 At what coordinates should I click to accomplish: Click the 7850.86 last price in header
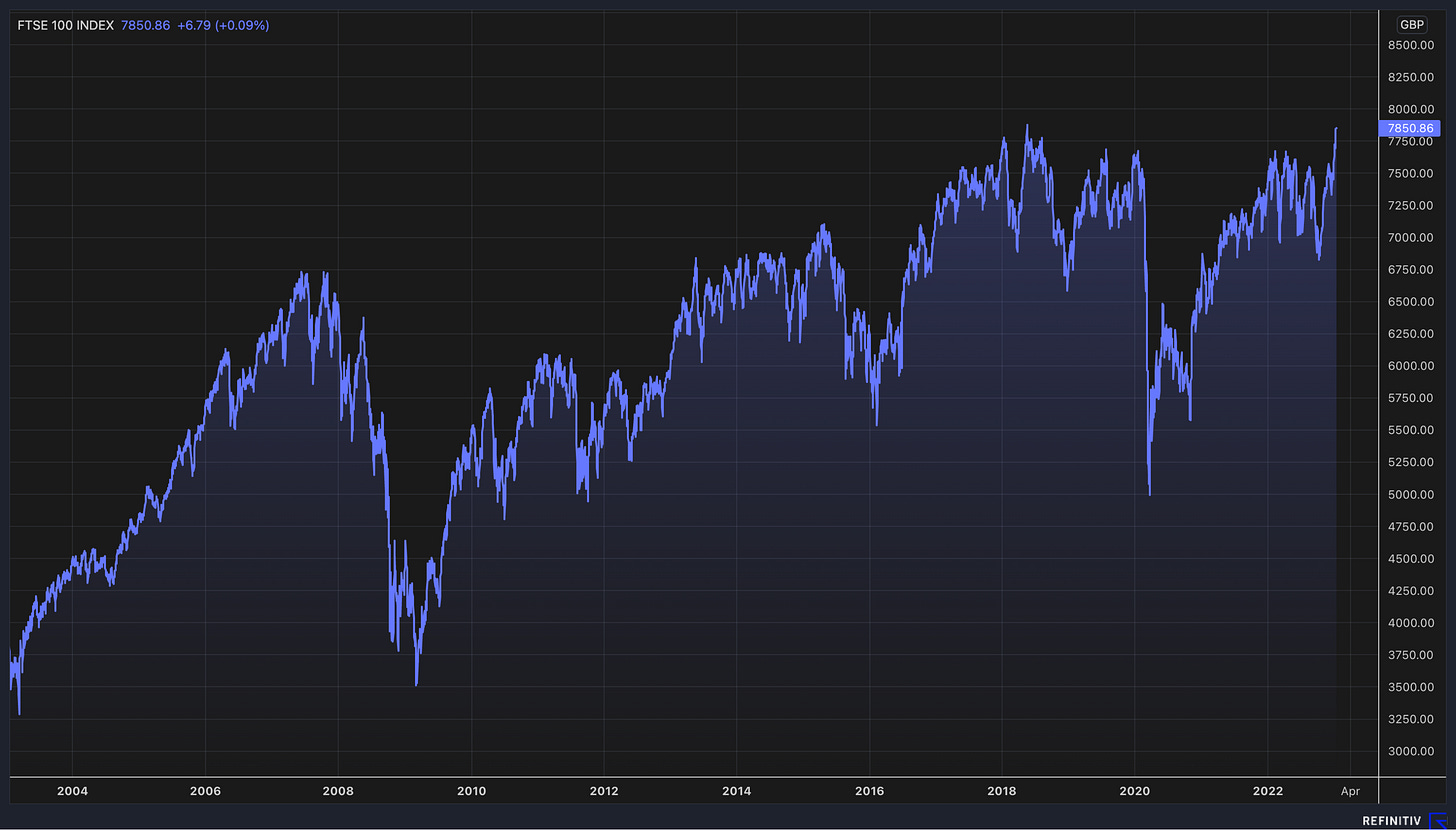tap(146, 25)
